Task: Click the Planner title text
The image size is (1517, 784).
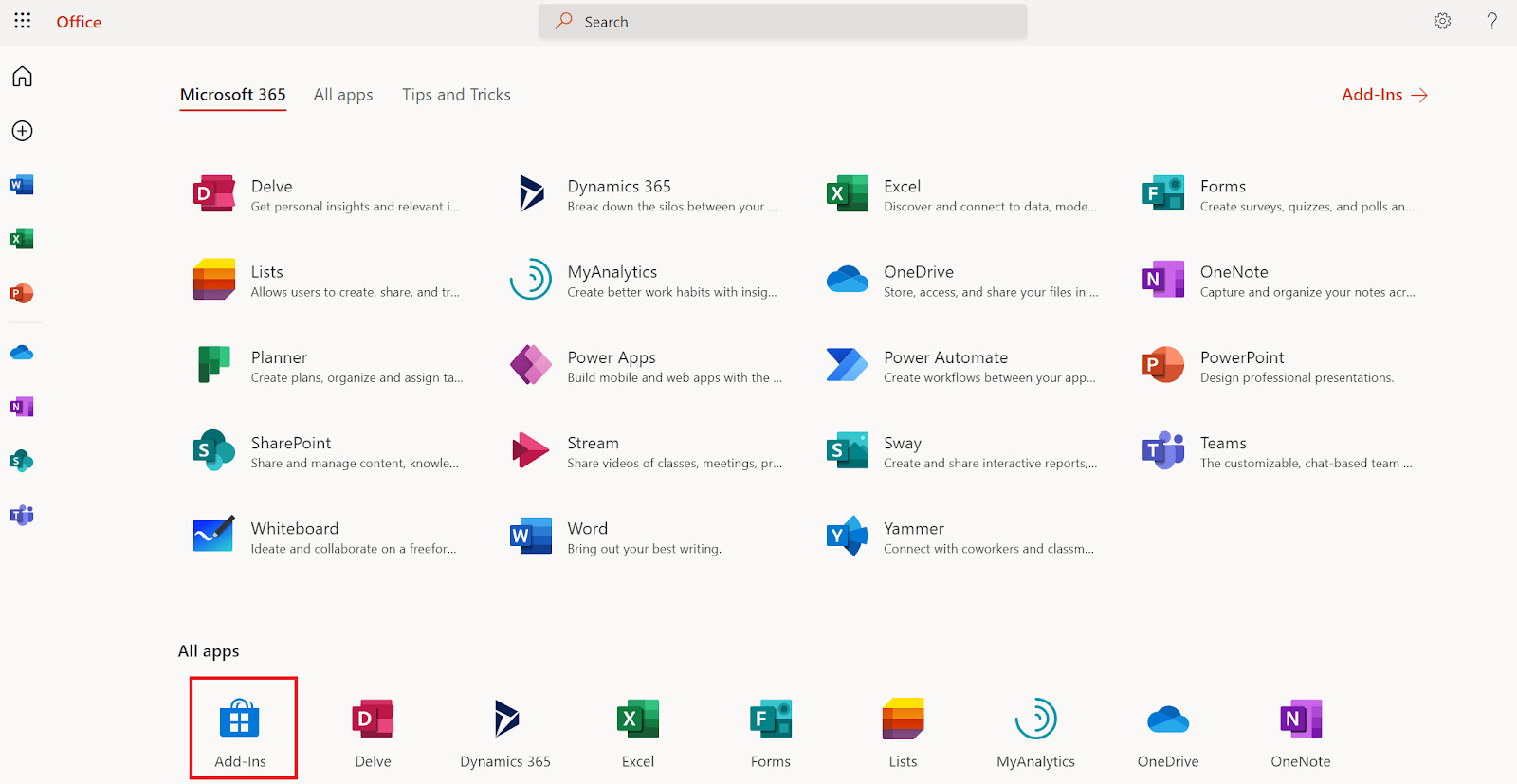Action: click(x=279, y=357)
